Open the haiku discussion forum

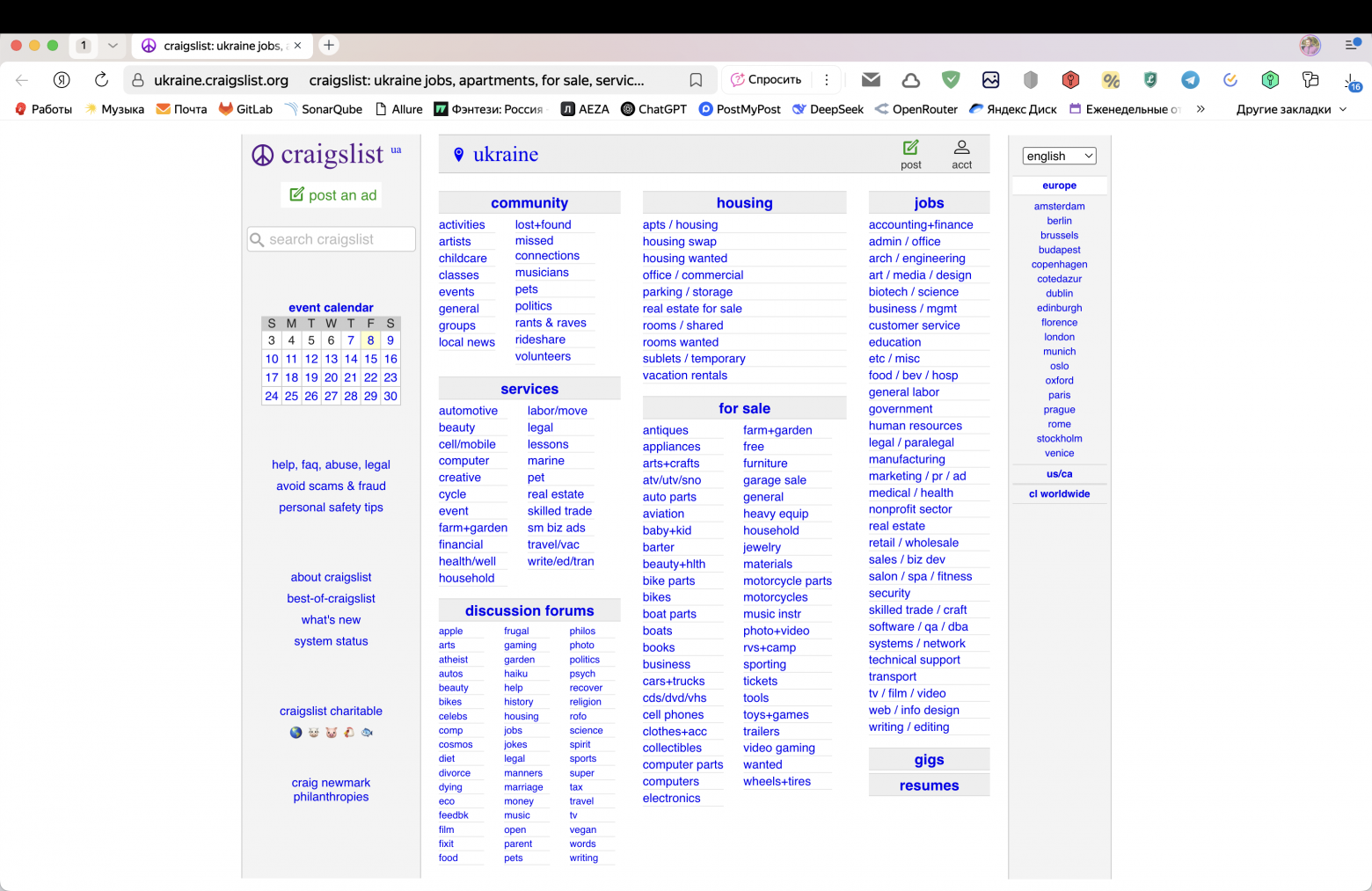(515, 674)
